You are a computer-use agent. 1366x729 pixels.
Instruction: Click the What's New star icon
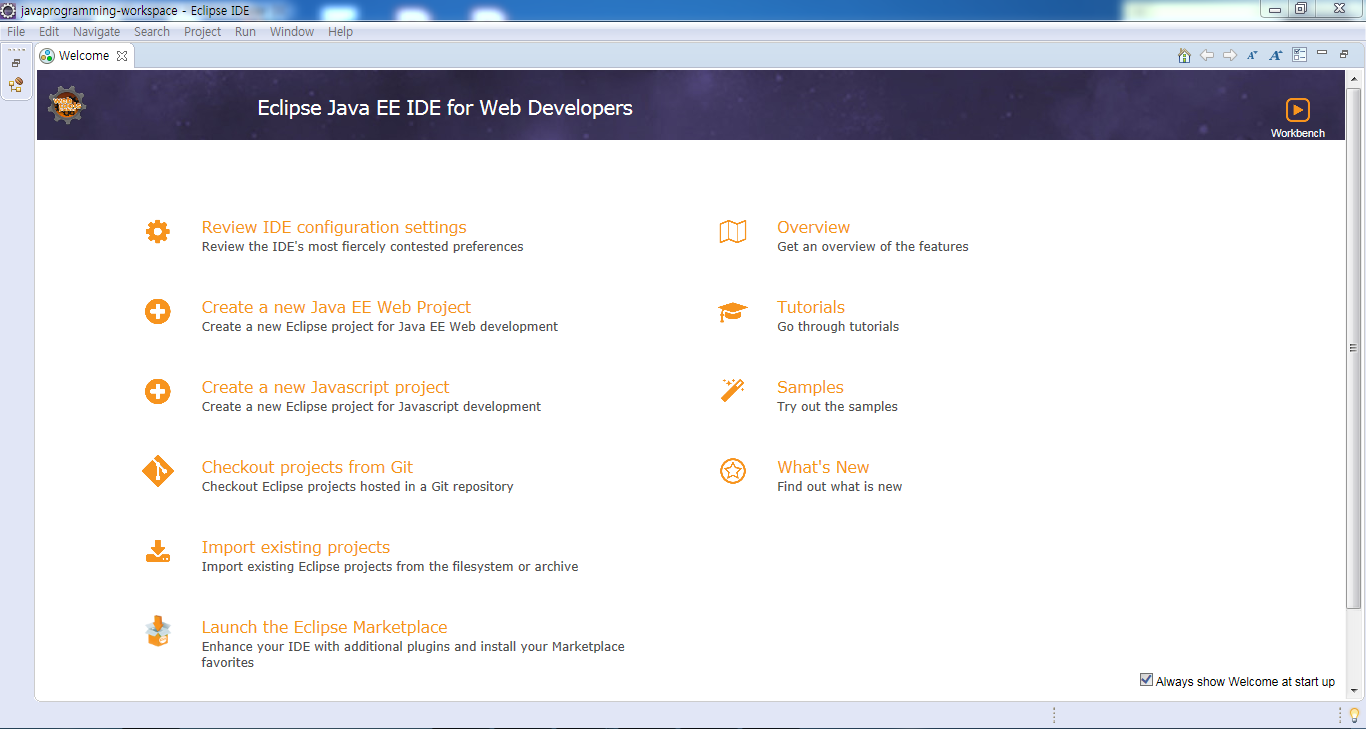point(733,471)
